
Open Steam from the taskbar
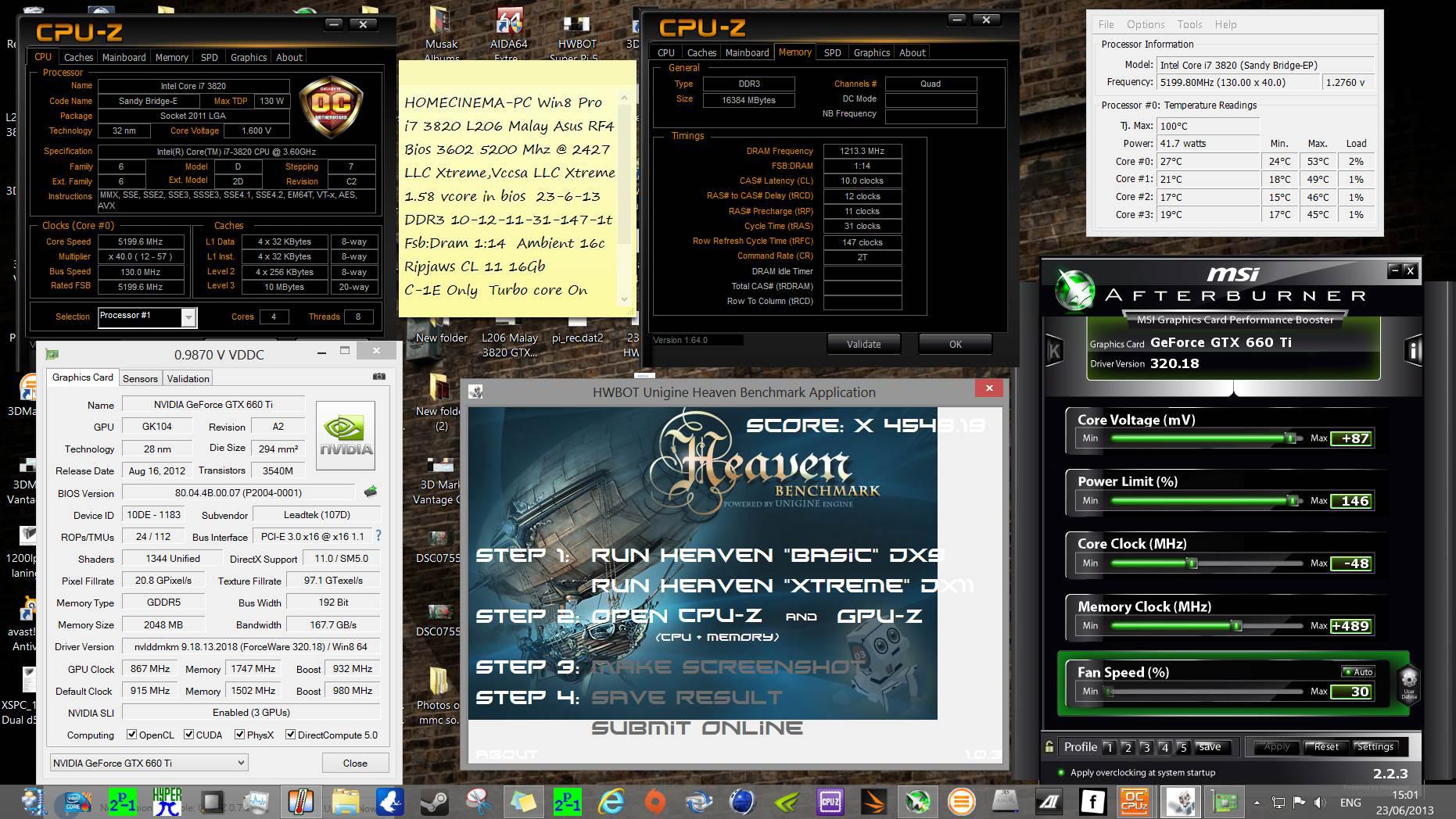[x=435, y=801]
